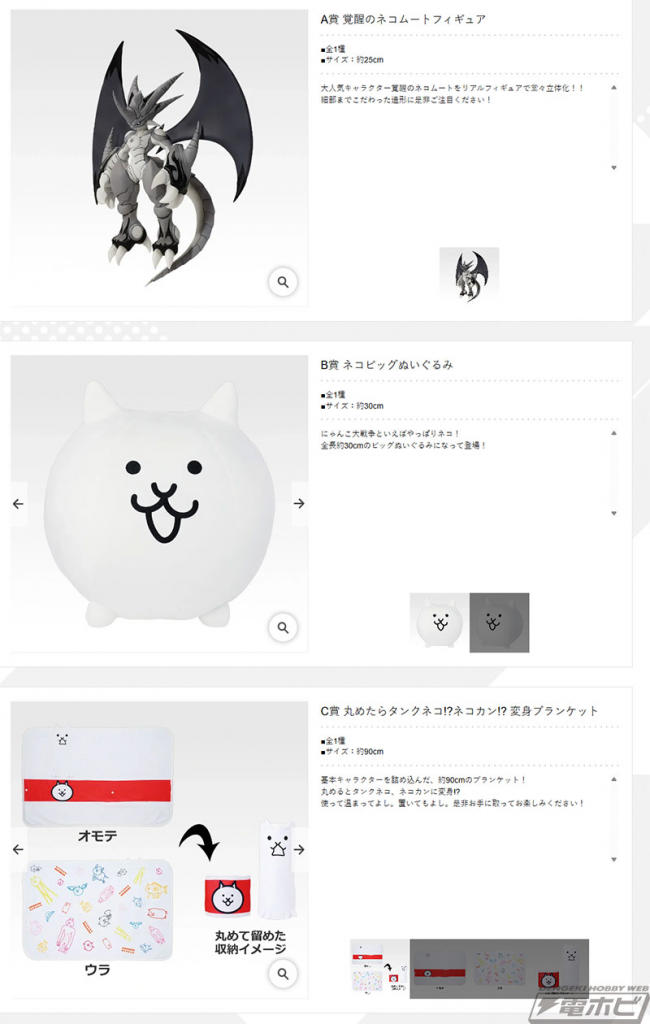Magnify the C賞 blanket image

click(x=283, y=973)
